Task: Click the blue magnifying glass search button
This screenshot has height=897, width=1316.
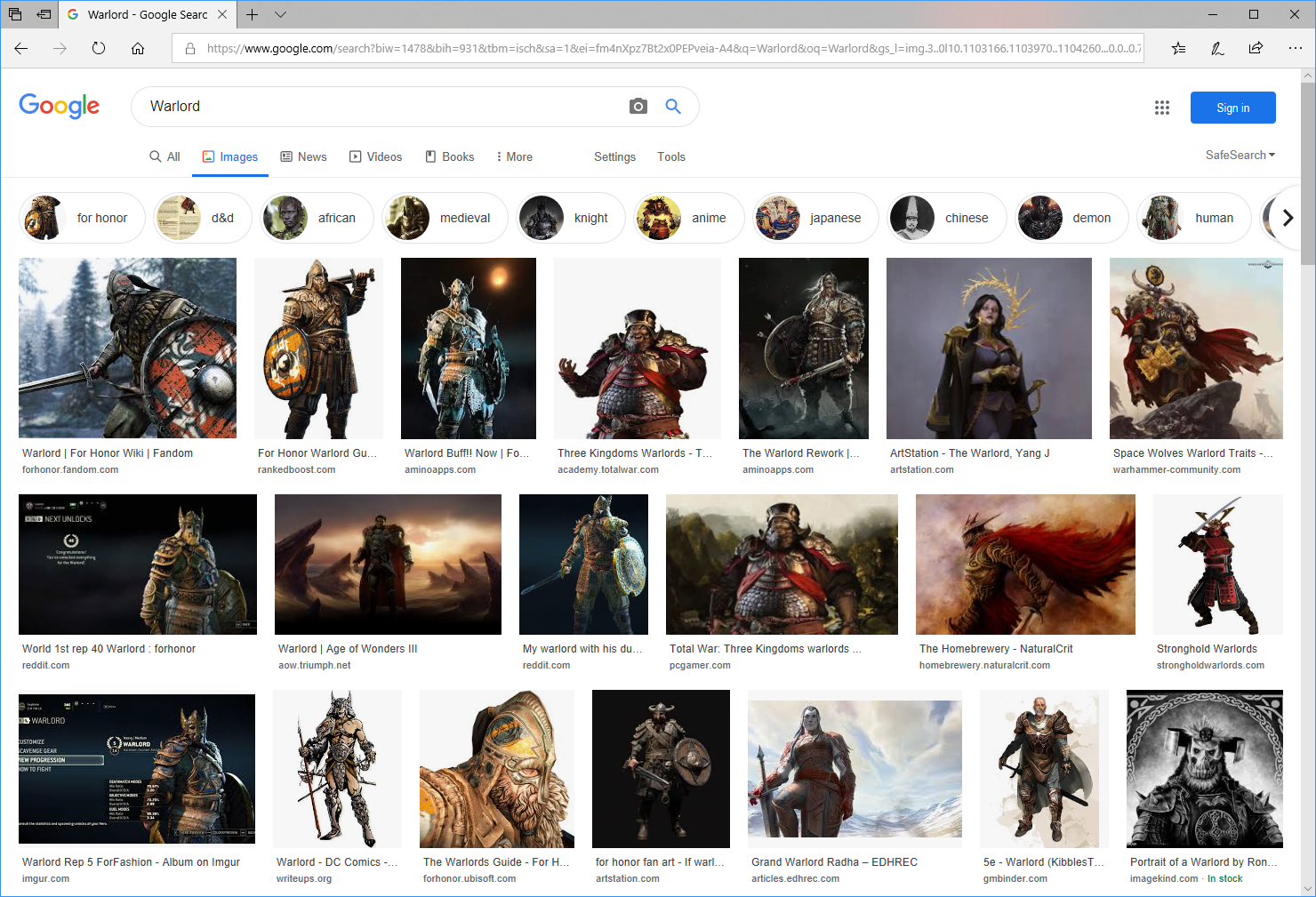Action: 673,107
